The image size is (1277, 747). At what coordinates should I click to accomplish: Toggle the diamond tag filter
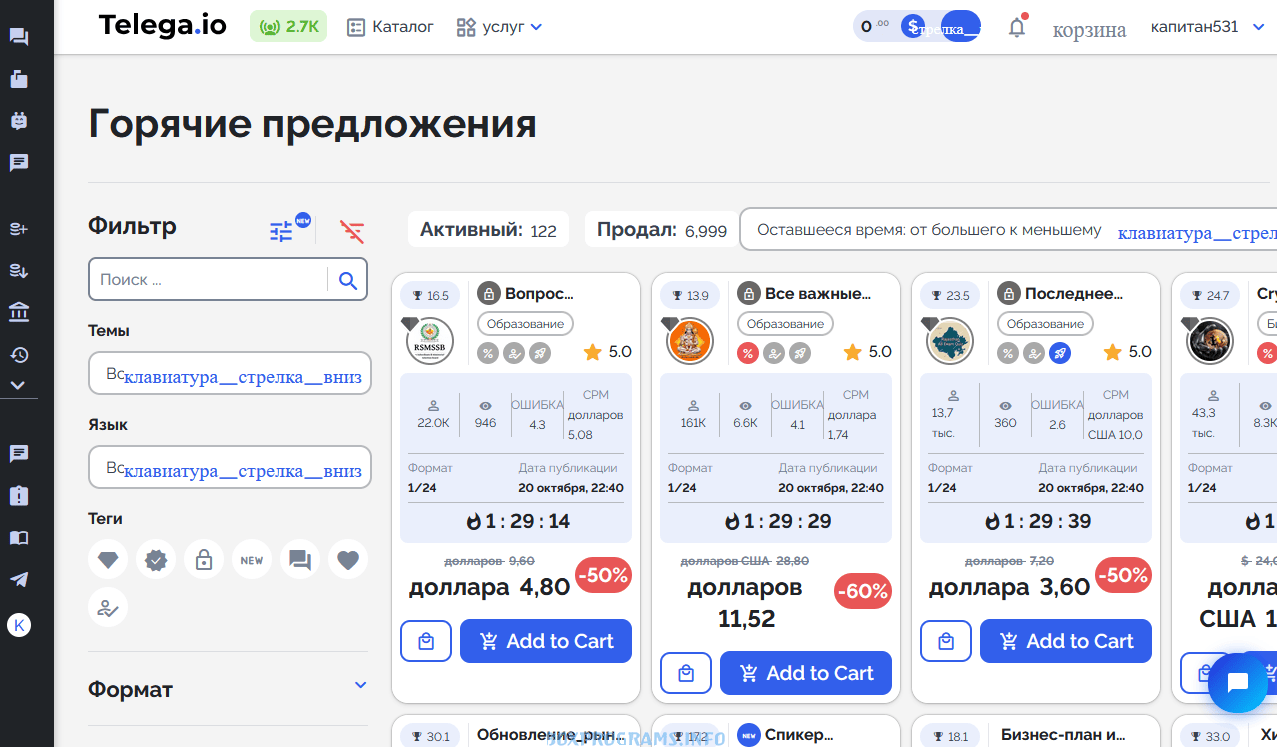coord(108,560)
